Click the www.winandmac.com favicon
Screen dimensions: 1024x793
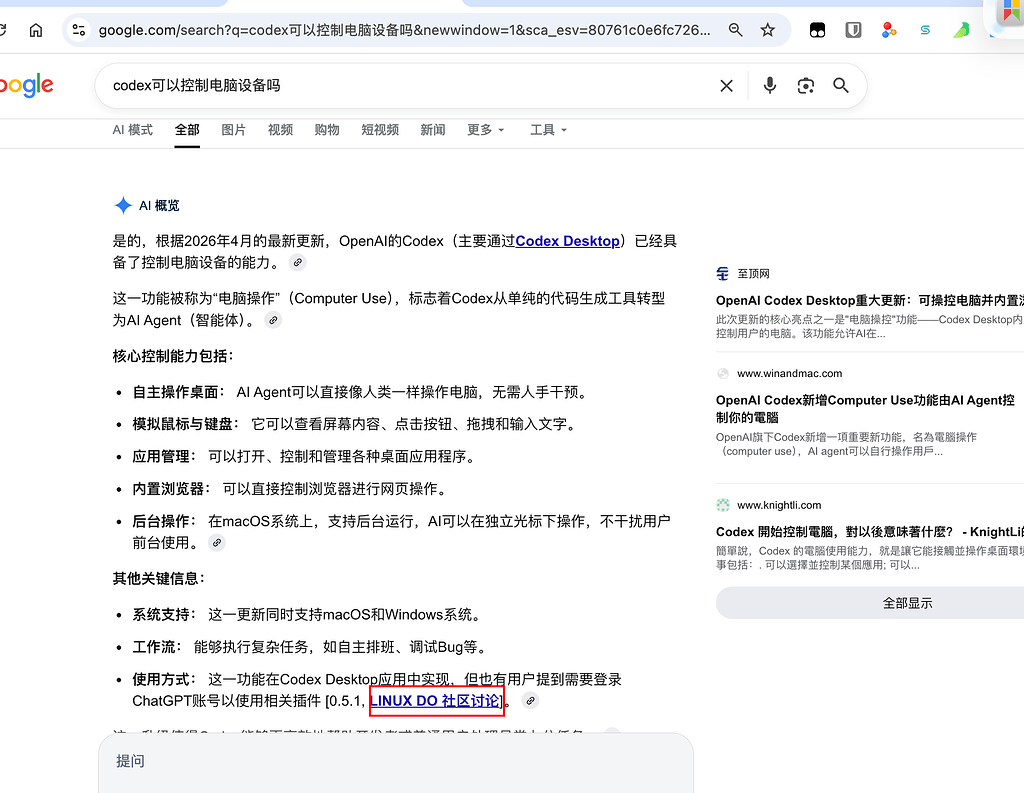click(x=723, y=374)
